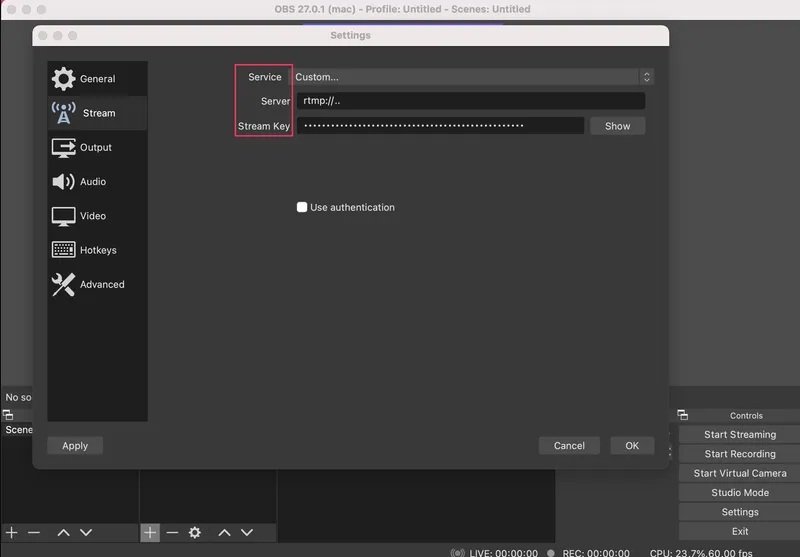The image size is (800, 557).
Task: Click Start Virtual Camera
Action: (739, 473)
